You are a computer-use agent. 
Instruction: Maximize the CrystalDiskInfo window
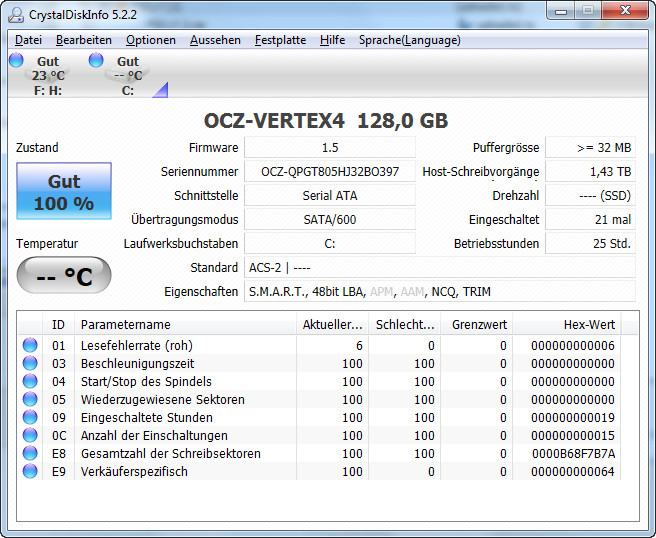(x=588, y=11)
